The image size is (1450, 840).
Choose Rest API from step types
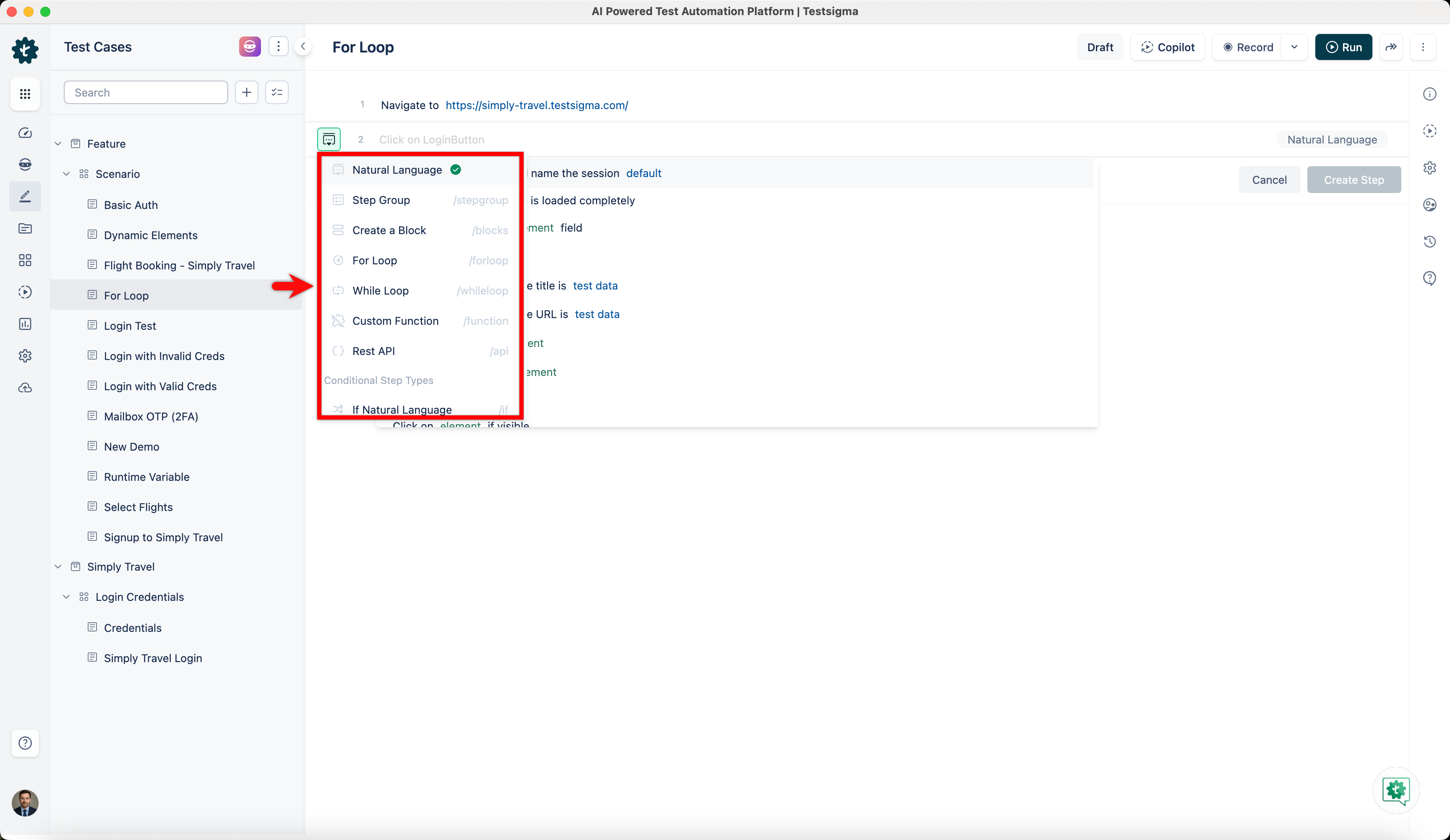373,351
